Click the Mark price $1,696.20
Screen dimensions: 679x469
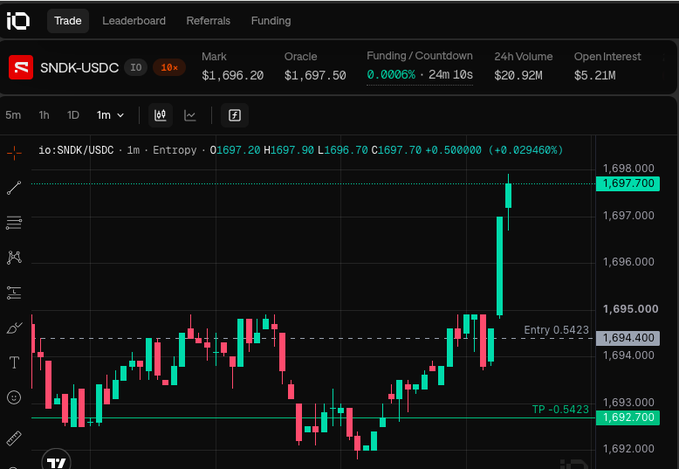click(x=233, y=76)
